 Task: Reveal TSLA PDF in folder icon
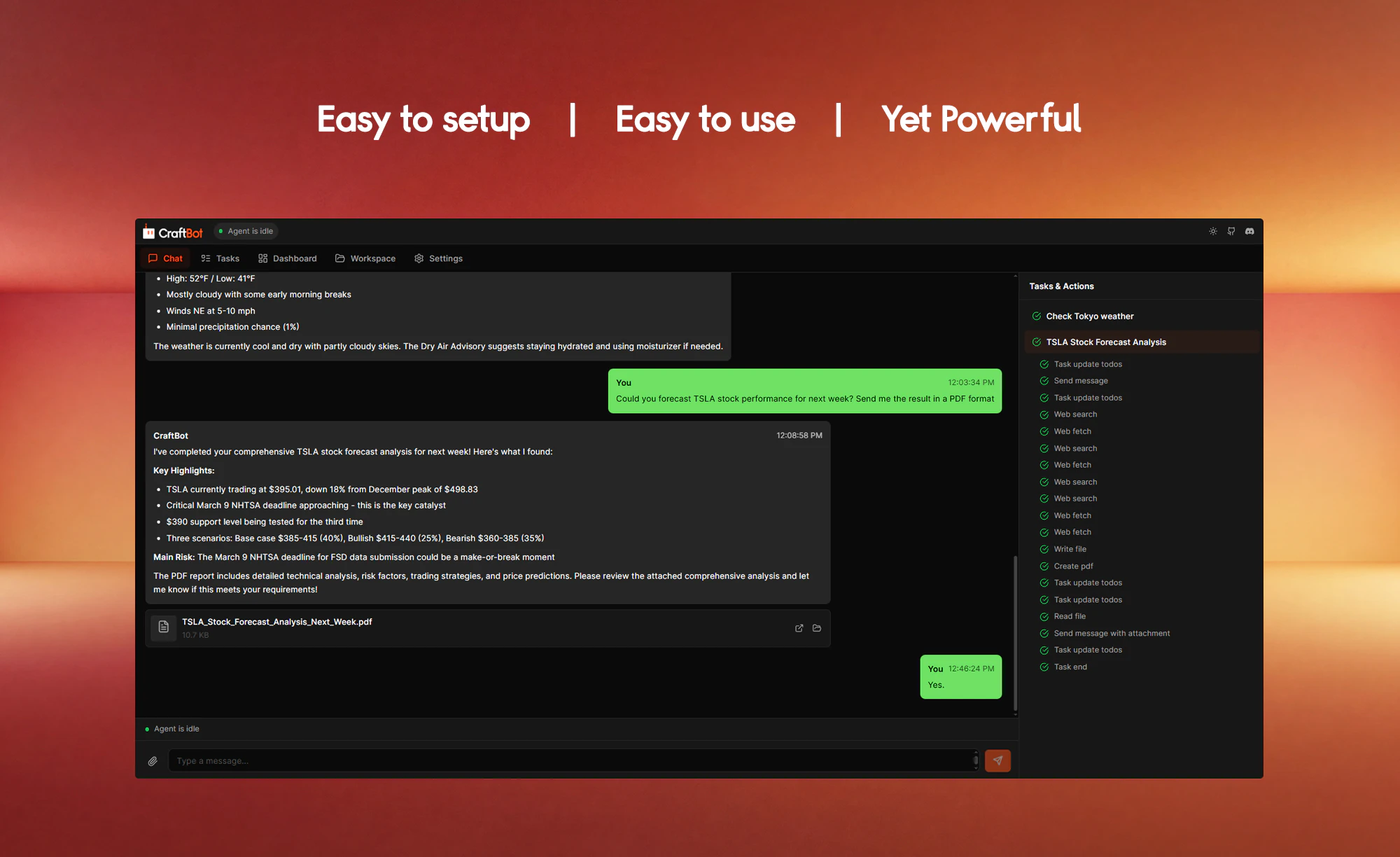tap(817, 628)
